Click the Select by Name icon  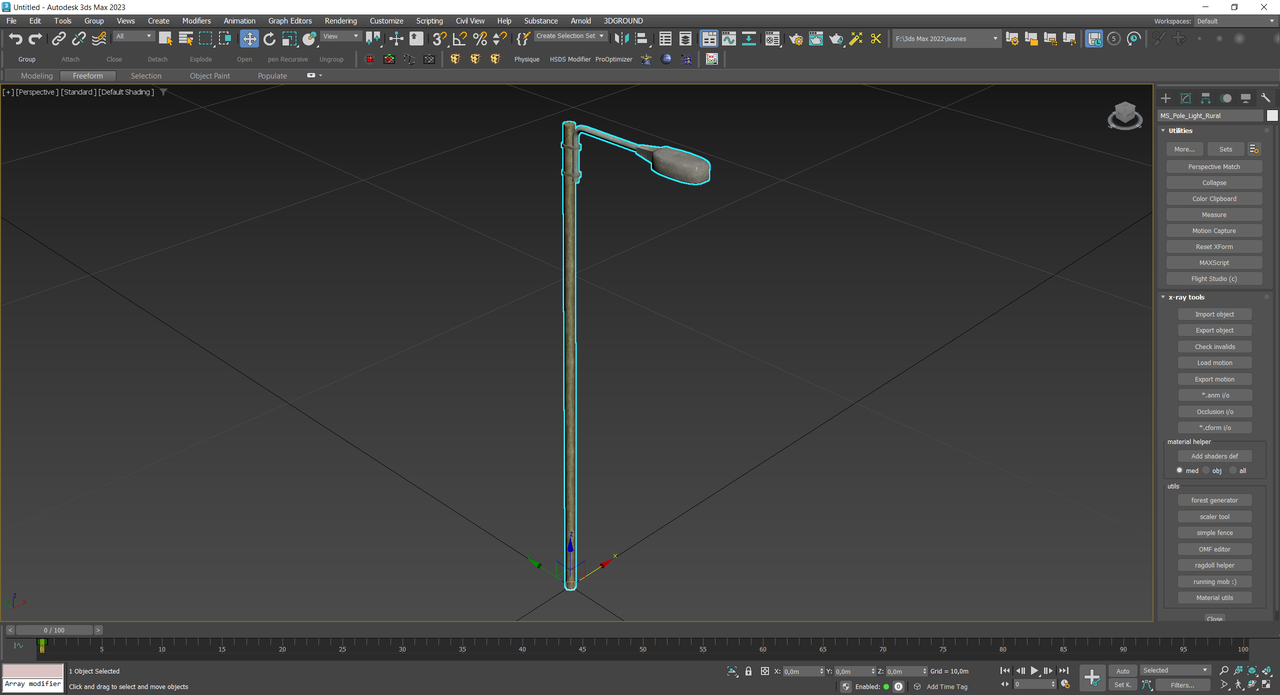(x=185, y=39)
